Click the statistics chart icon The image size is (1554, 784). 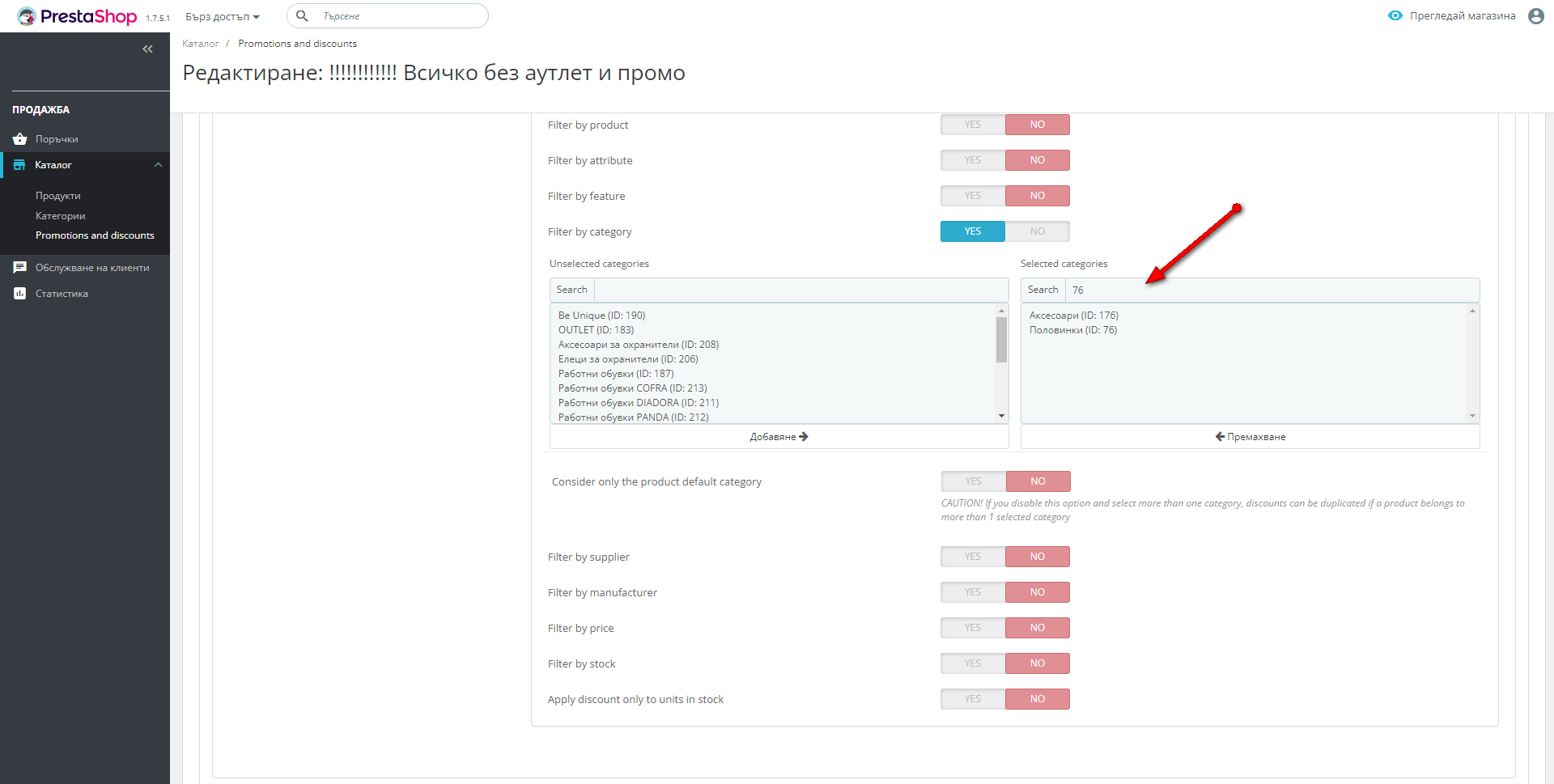pos(20,294)
